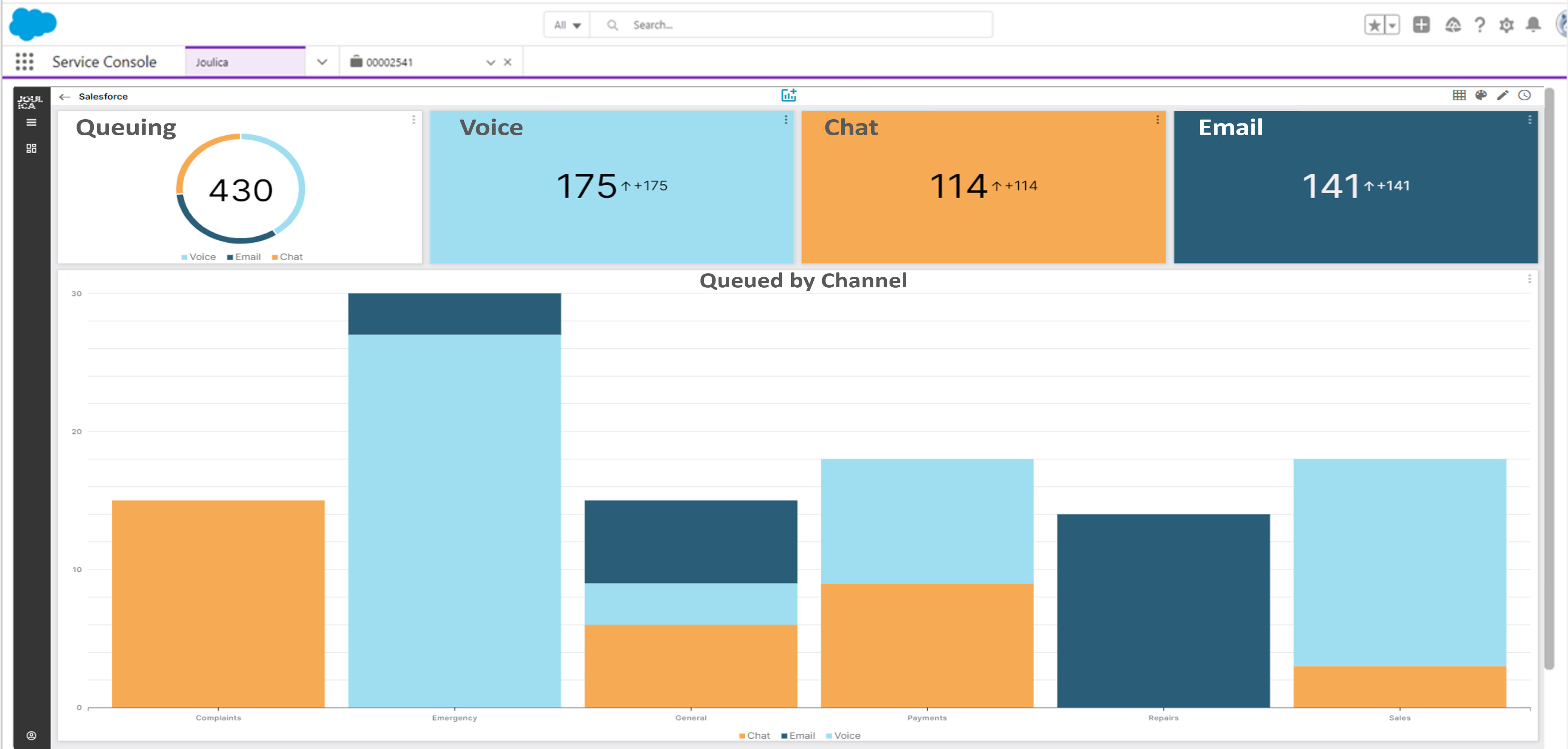
Task: Click the back arrow next to Salesforce
Action: (65, 96)
